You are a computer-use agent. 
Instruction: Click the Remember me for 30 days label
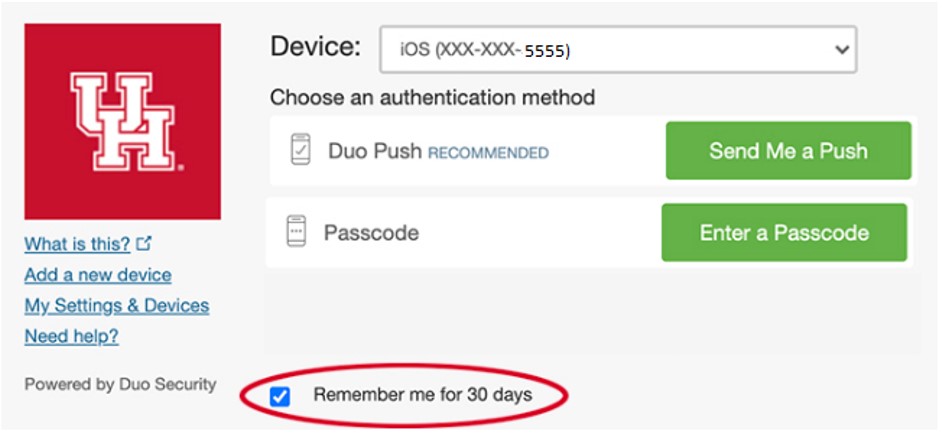(422, 395)
